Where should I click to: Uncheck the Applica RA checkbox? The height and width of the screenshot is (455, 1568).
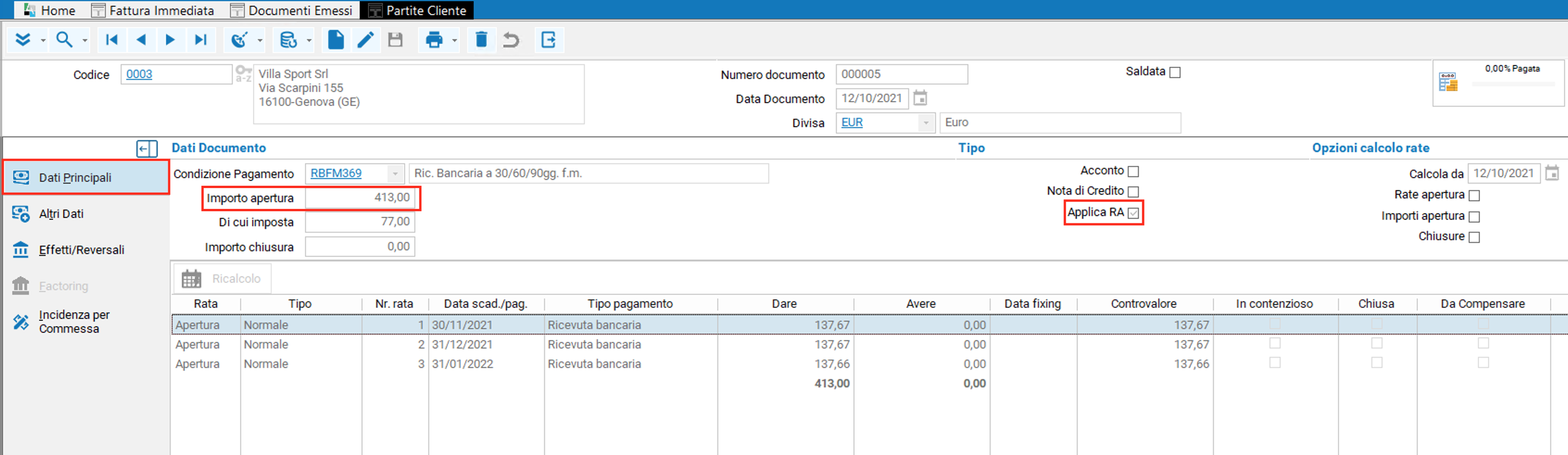[x=1133, y=213]
